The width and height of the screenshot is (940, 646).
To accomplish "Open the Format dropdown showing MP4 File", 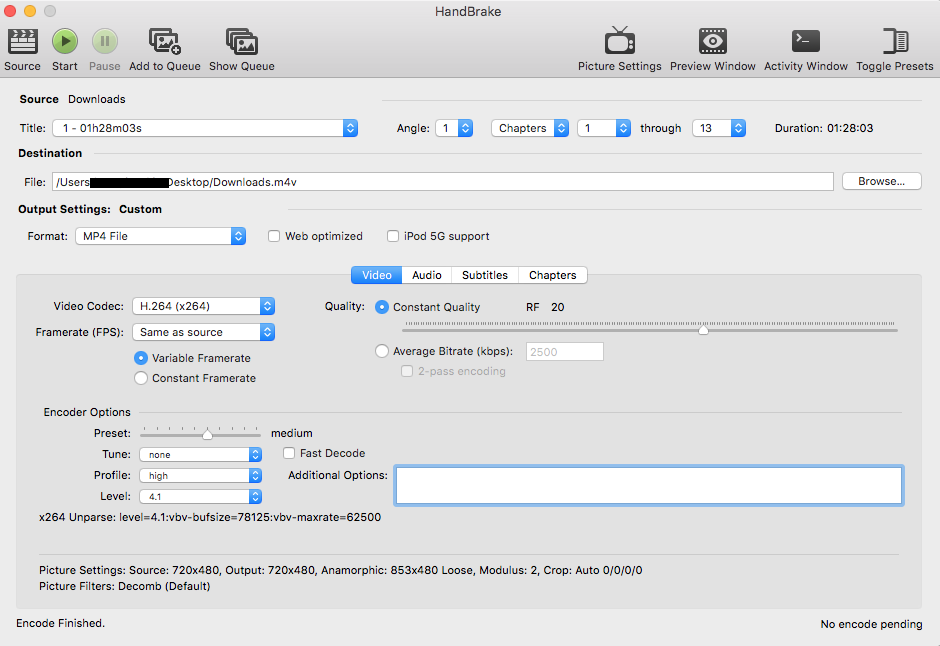I will coord(161,236).
